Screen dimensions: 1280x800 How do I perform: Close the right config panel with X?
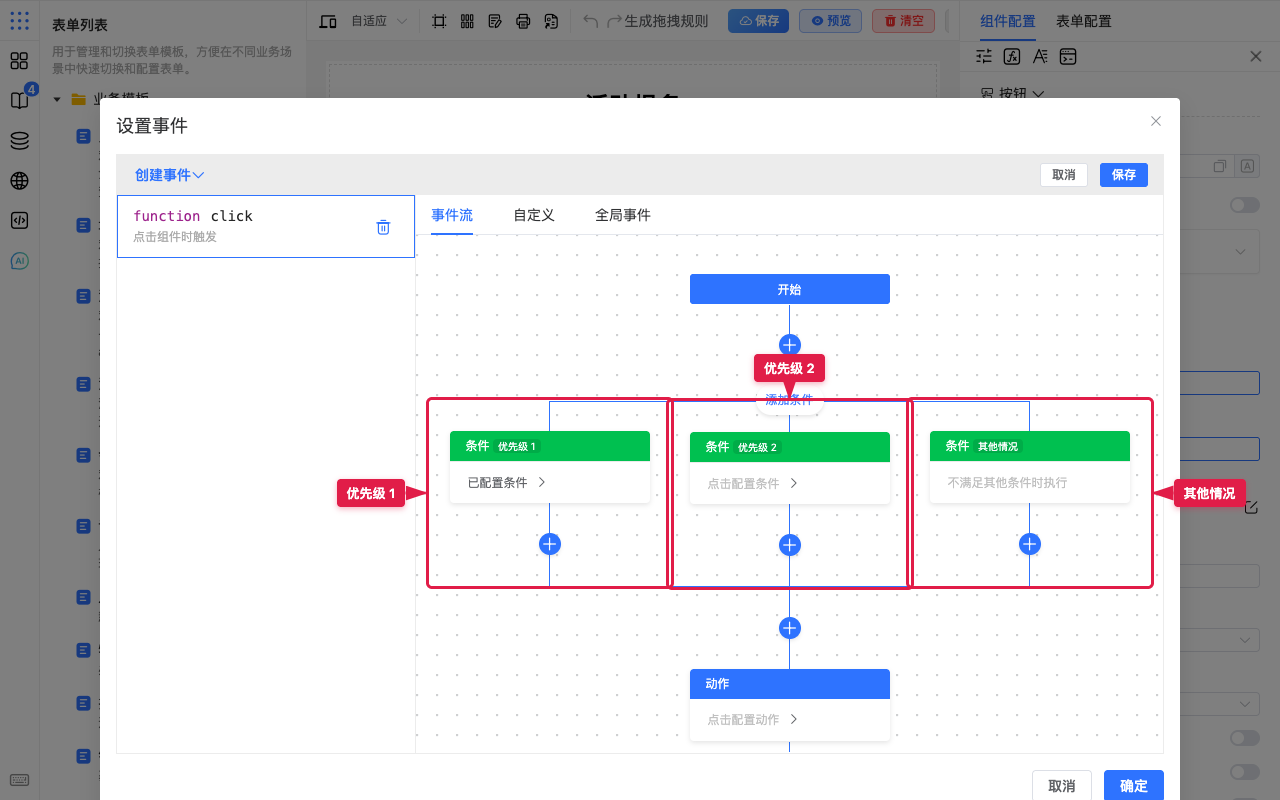[x=1256, y=56]
